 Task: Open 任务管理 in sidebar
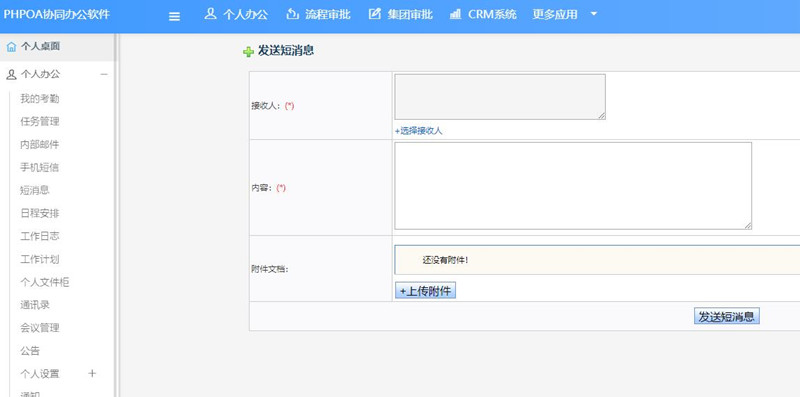[39, 121]
